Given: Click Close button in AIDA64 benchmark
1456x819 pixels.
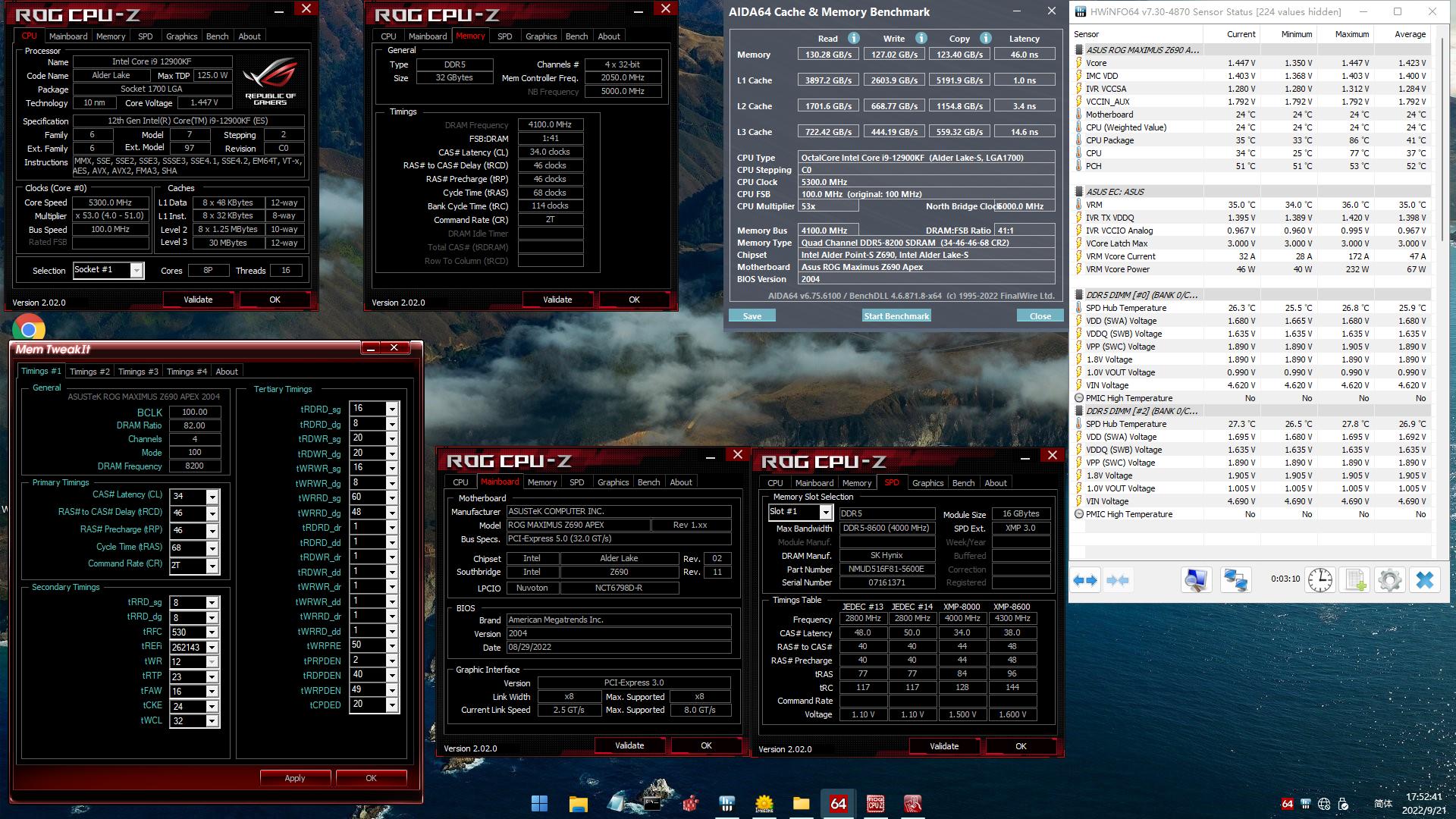Looking at the screenshot, I should 1040,316.
